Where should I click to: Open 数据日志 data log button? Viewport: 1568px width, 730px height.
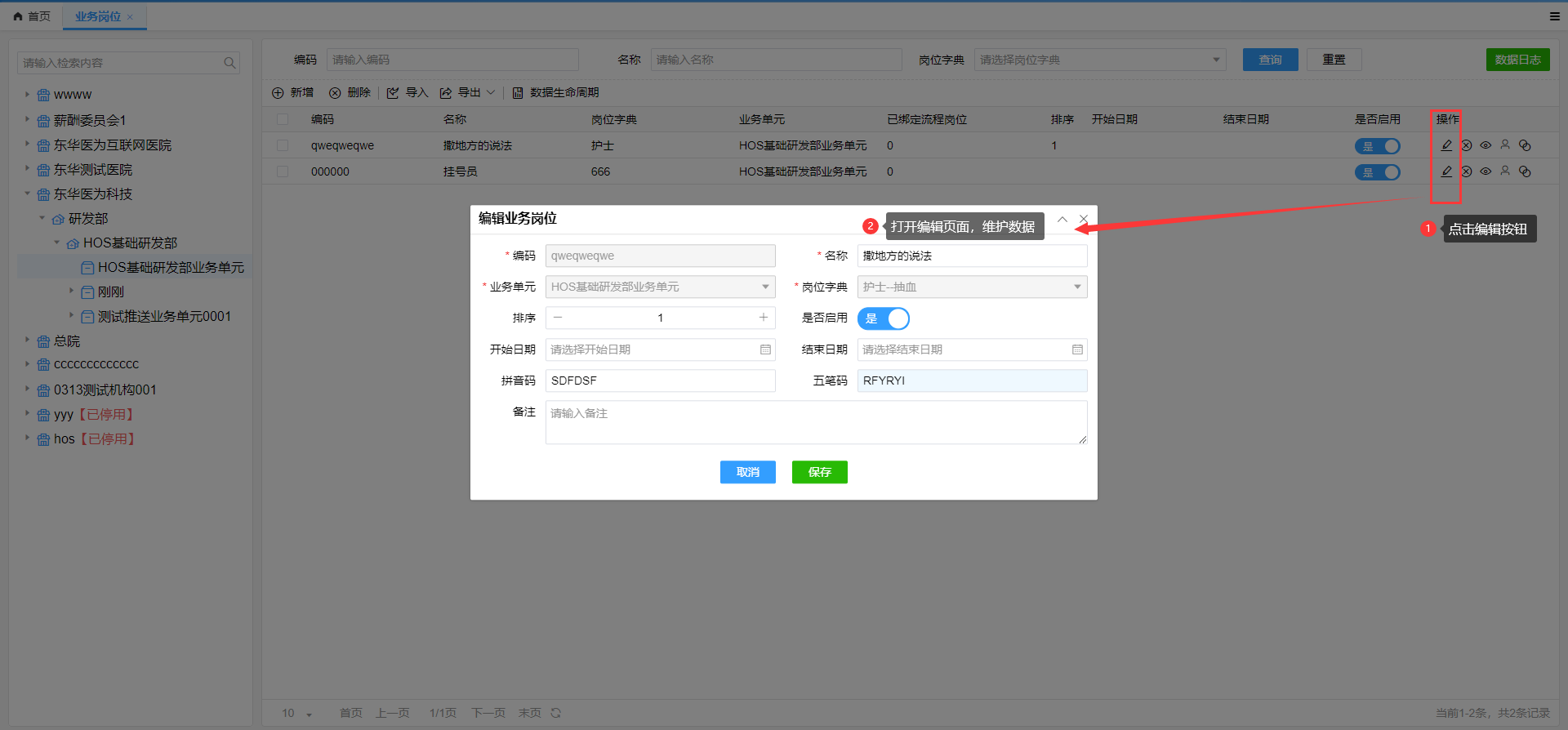(x=1517, y=60)
